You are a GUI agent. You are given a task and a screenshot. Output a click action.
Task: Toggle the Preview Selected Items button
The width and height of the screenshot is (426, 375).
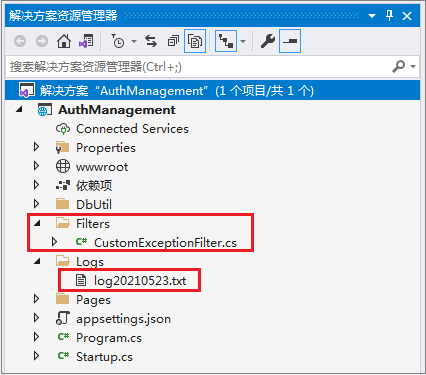coord(290,41)
